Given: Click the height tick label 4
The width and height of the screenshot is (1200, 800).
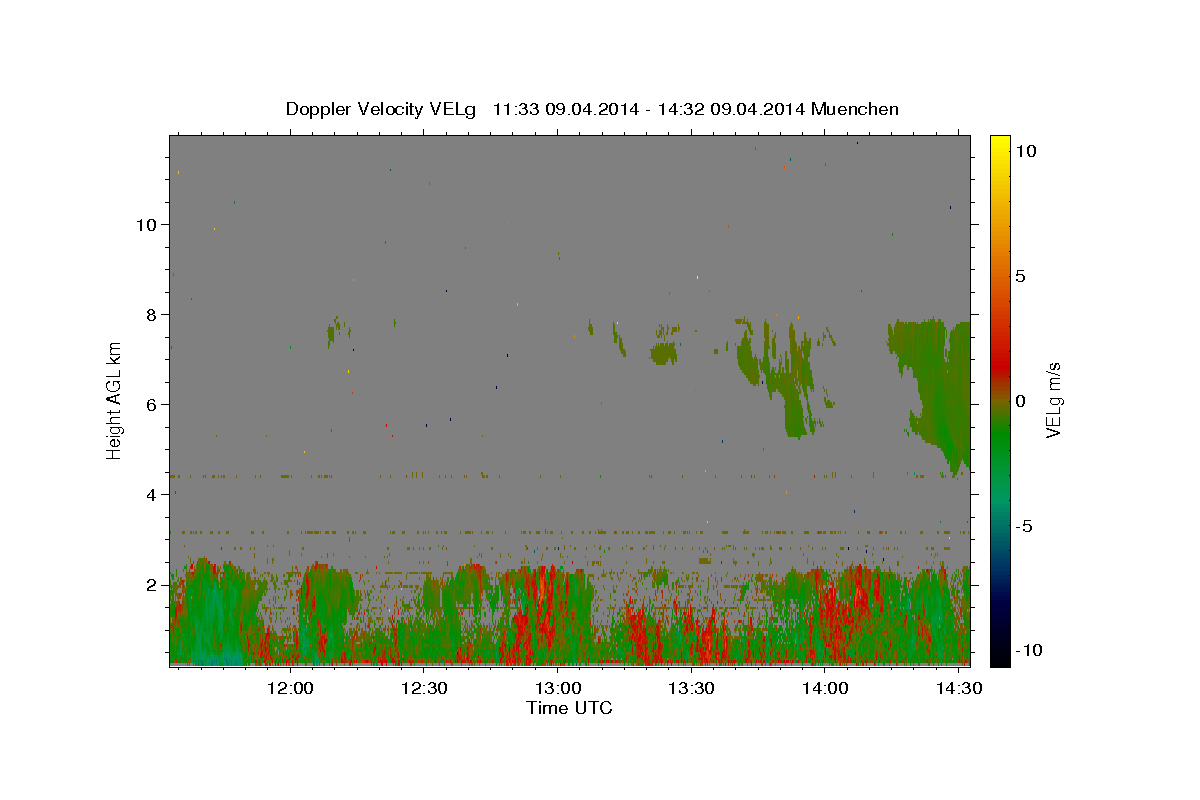Looking at the screenshot, I should tap(152, 495).
